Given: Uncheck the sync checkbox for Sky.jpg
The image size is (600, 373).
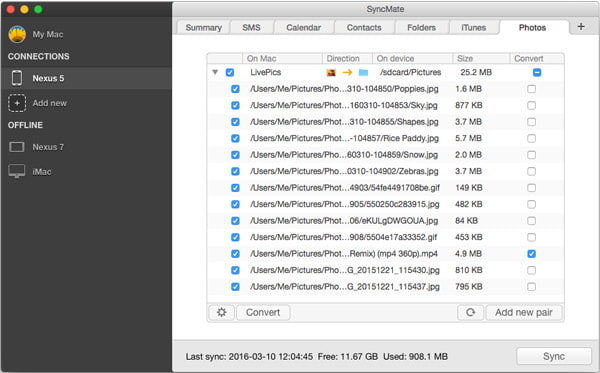Looking at the screenshot, I should pyautogui.click(x=235, y=105).
